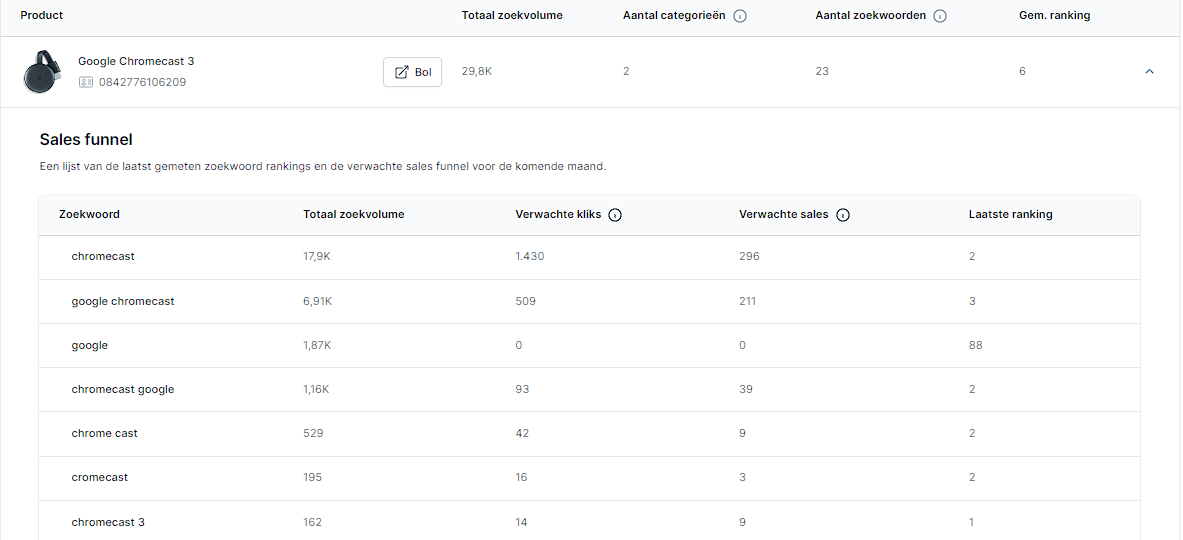The width and height of the screenshot is (1183, 540).
Task: Click the 529 search volume cell
Action: click(313, 434)
